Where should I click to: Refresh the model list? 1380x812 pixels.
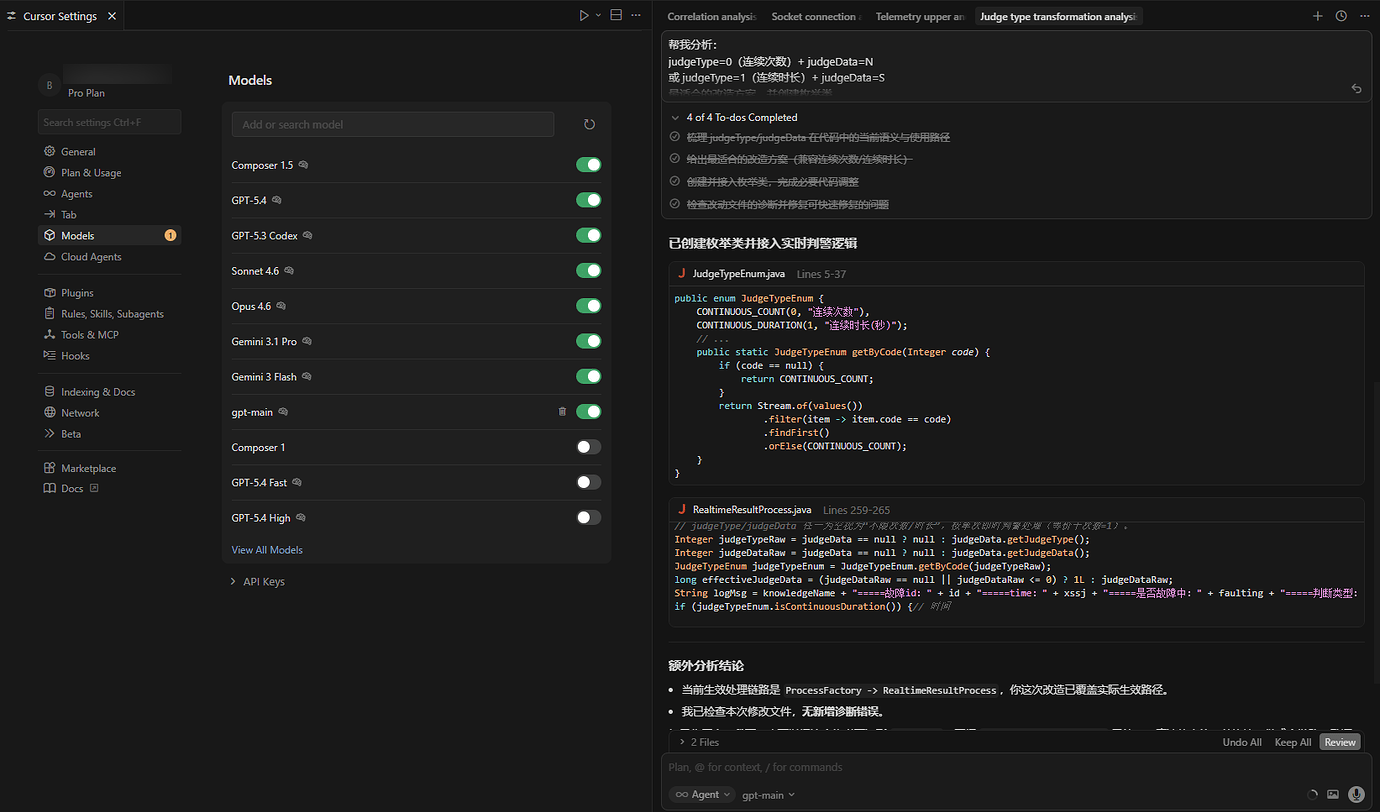pyautogui.click(x=589, y=124)
